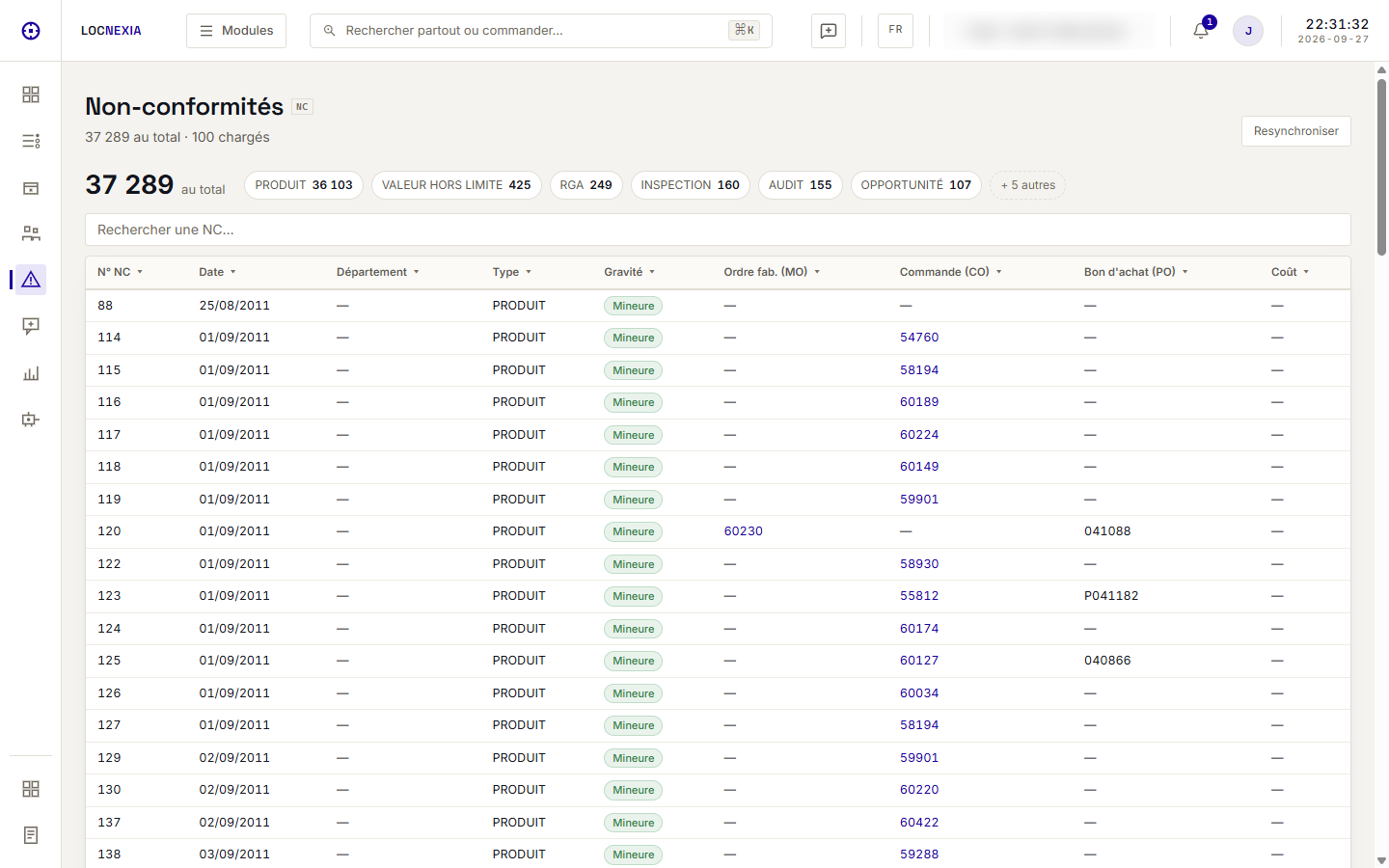Open the task list icon in sidebar
The image size is (1389, 868).
click(x=31, y=141)
